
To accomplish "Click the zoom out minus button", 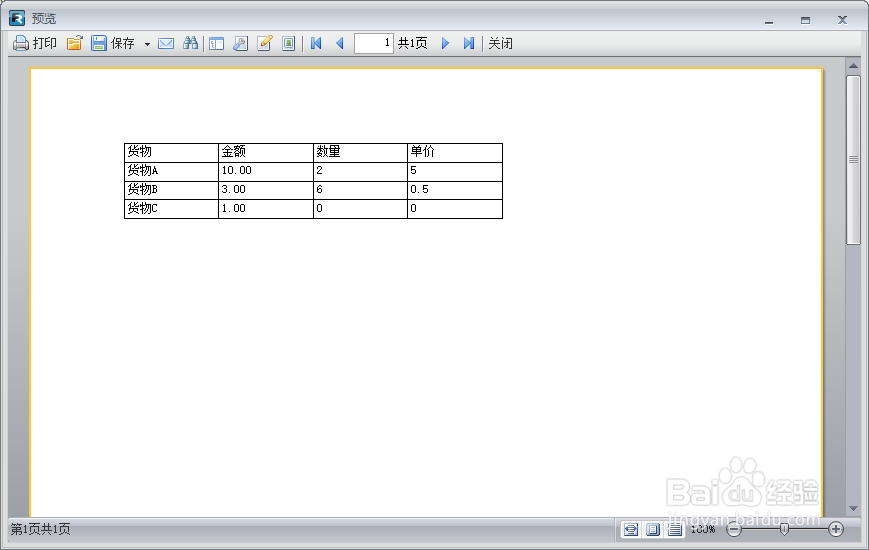I will [x=734, y=529].
